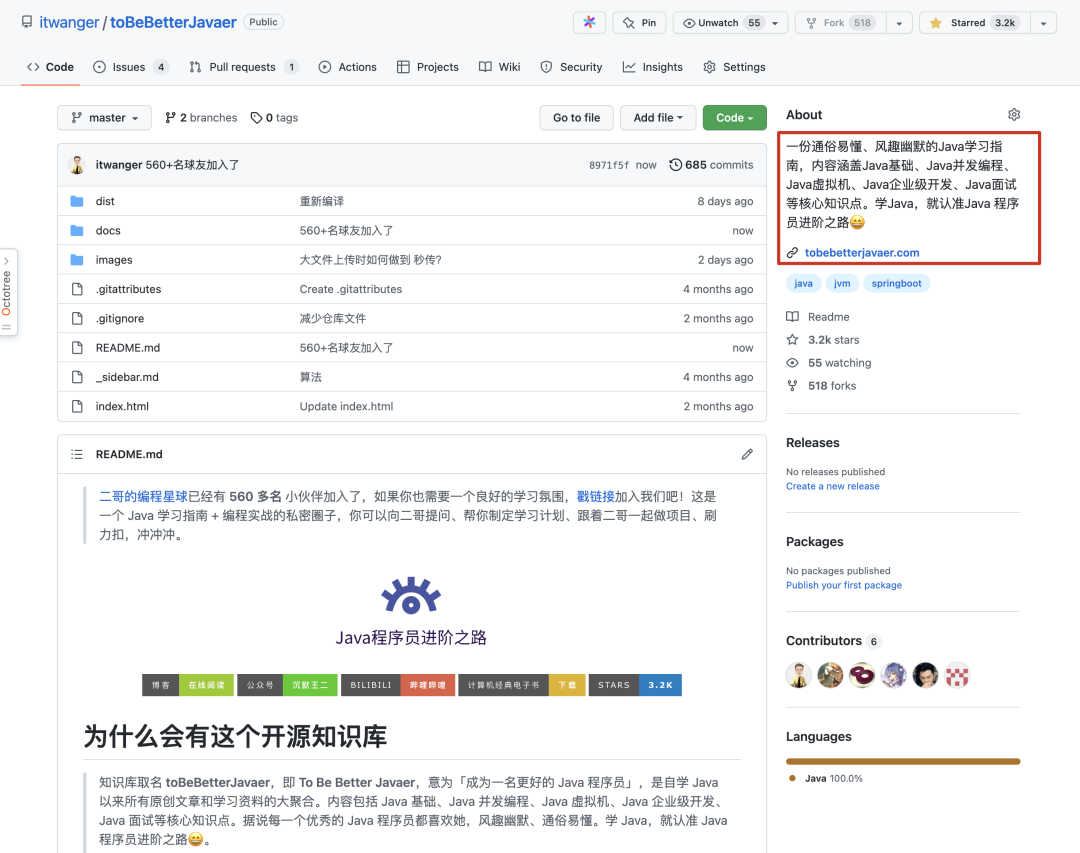Open the Starred lists dropdown arrow
This screenshot has height=853, width=1080.
pos(1043,23)
